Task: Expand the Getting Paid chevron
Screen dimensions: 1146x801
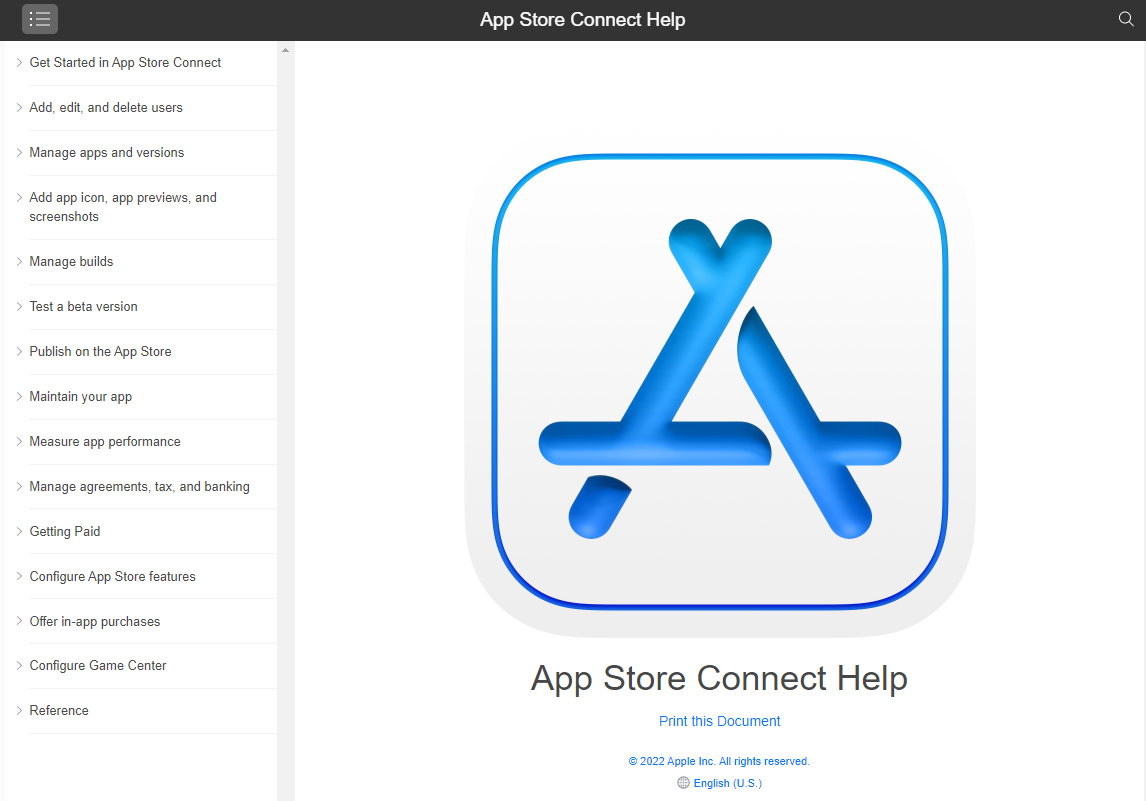Action: [x=19, y=531]
